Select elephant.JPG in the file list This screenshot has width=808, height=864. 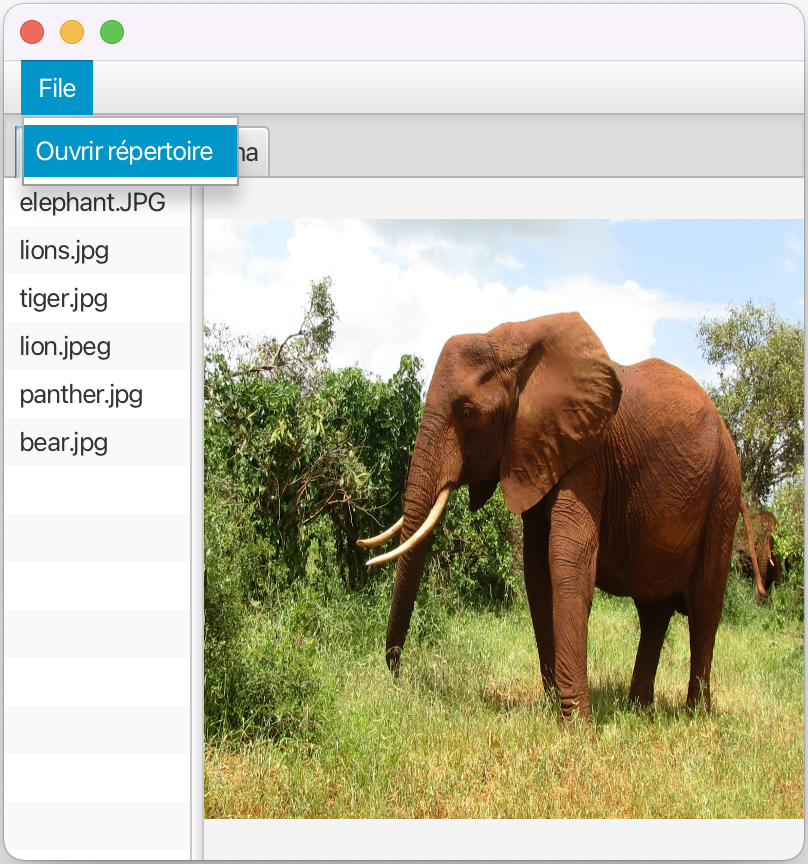coord(93,203)
